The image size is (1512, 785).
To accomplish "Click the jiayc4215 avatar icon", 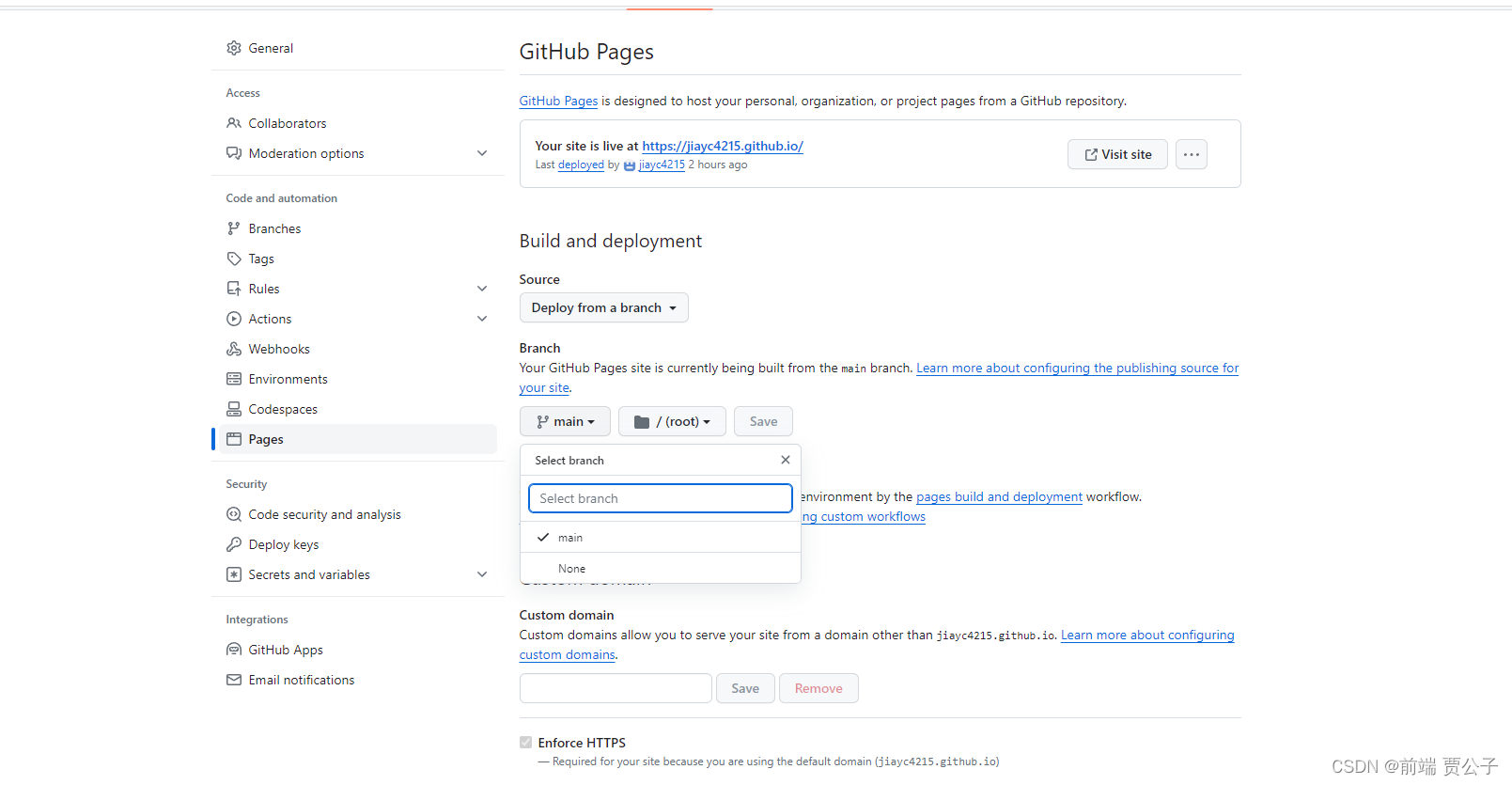I will pyautogui.click(x=630, y=165).
